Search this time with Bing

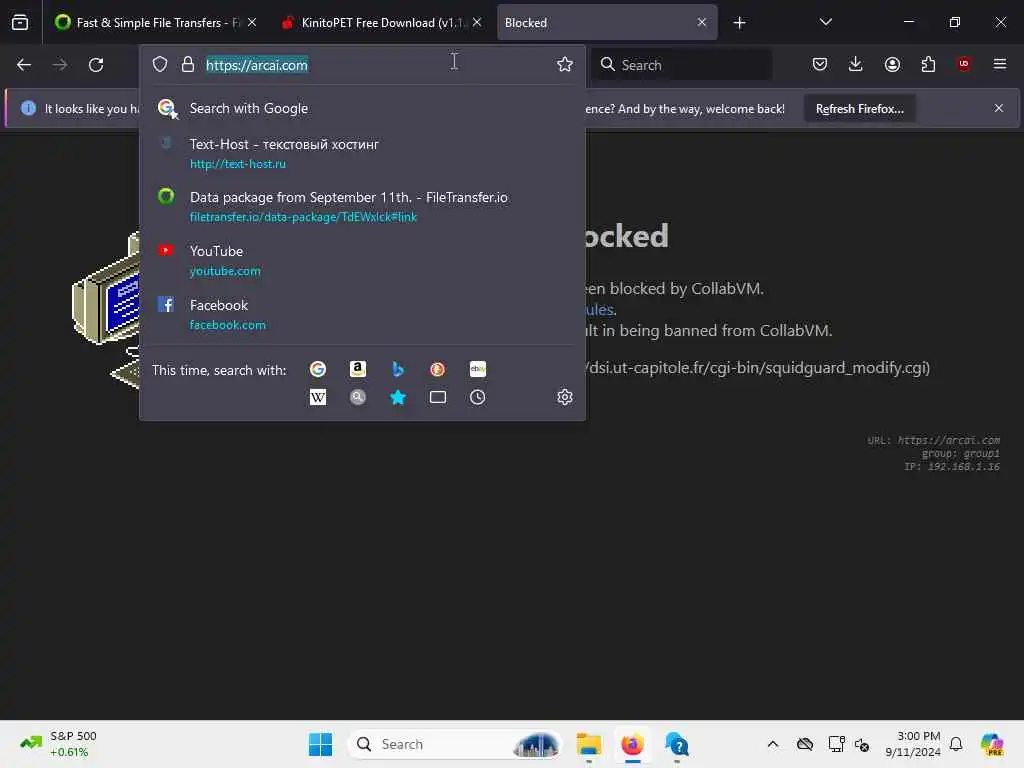[398, 369]
